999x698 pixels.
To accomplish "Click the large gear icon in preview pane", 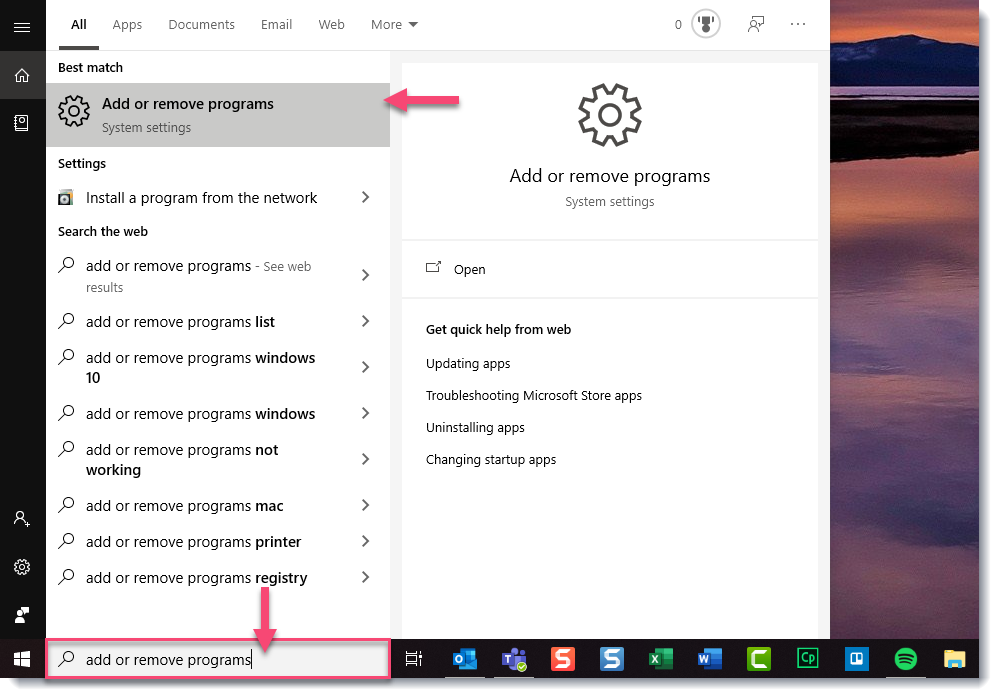I will pyautogui.click(x=610, y=115).
